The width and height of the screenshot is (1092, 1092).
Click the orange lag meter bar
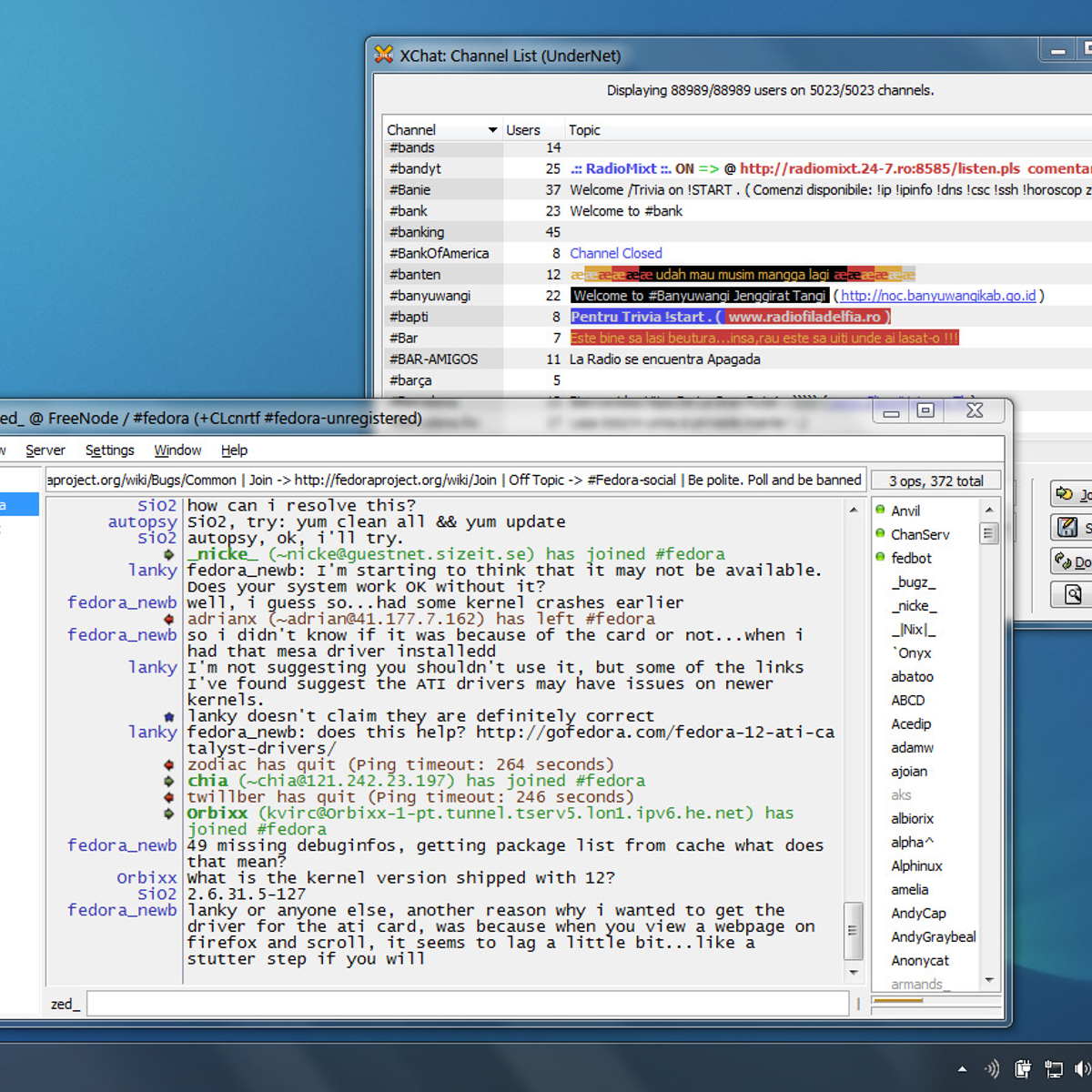click(897, 1000)
